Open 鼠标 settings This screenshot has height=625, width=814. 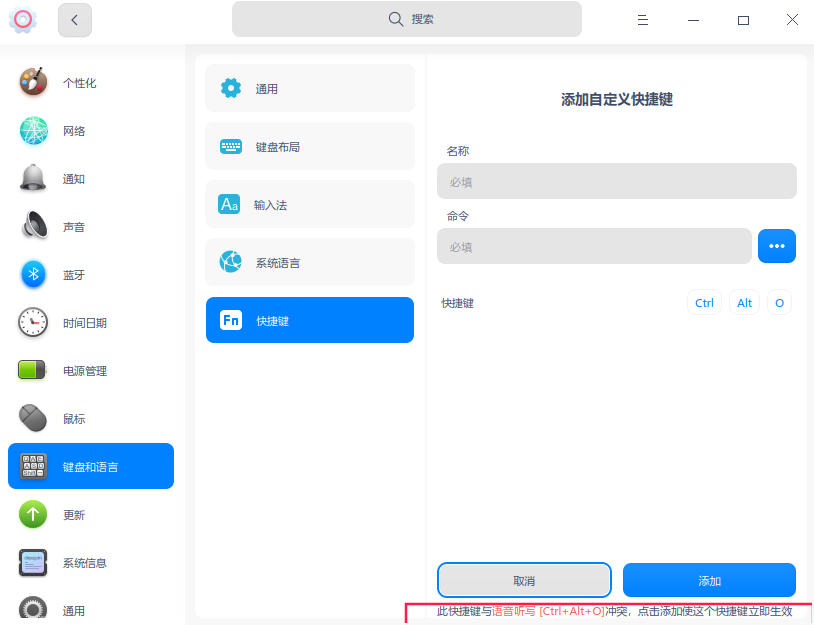point(91,418)
